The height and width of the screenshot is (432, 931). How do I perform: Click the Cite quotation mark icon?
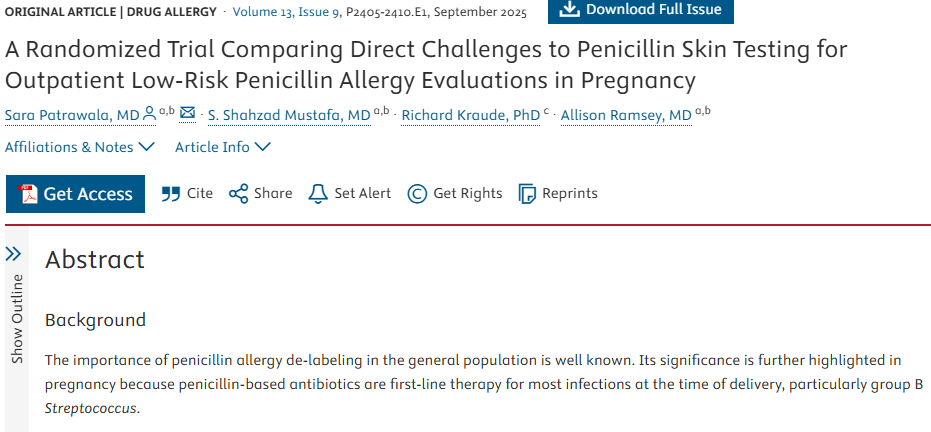(171, 193)
